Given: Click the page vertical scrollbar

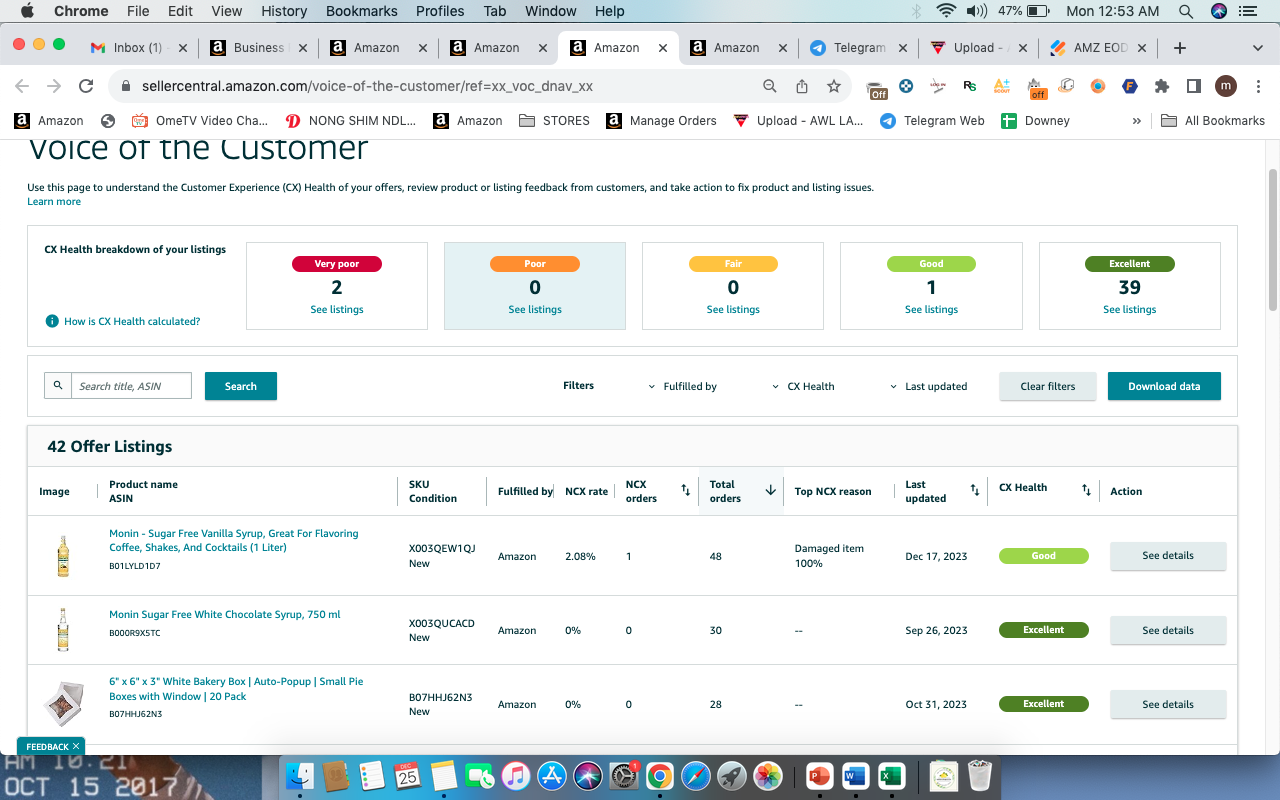Looking at the screenshot, I should pos(1272,240).
